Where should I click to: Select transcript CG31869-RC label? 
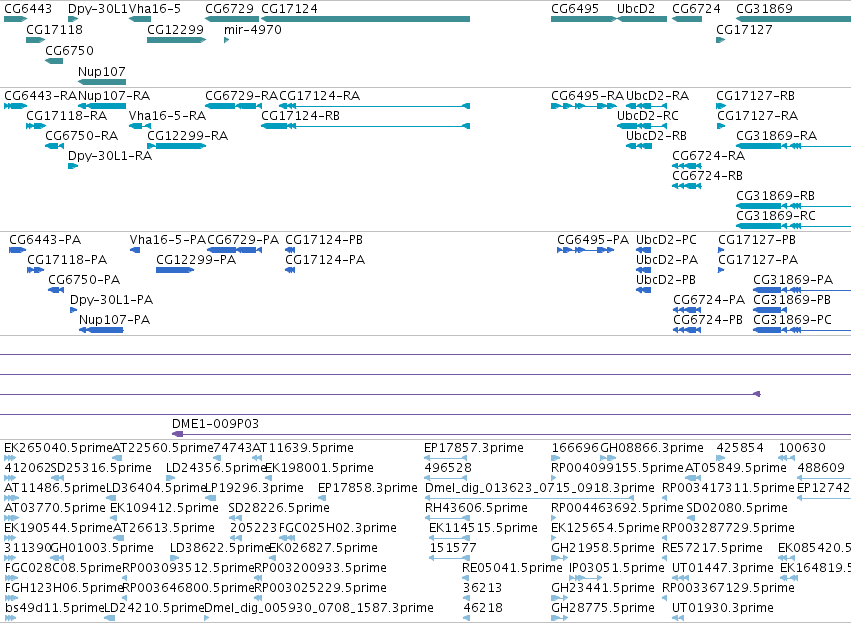pyautogui.click(x=776, y=216)
